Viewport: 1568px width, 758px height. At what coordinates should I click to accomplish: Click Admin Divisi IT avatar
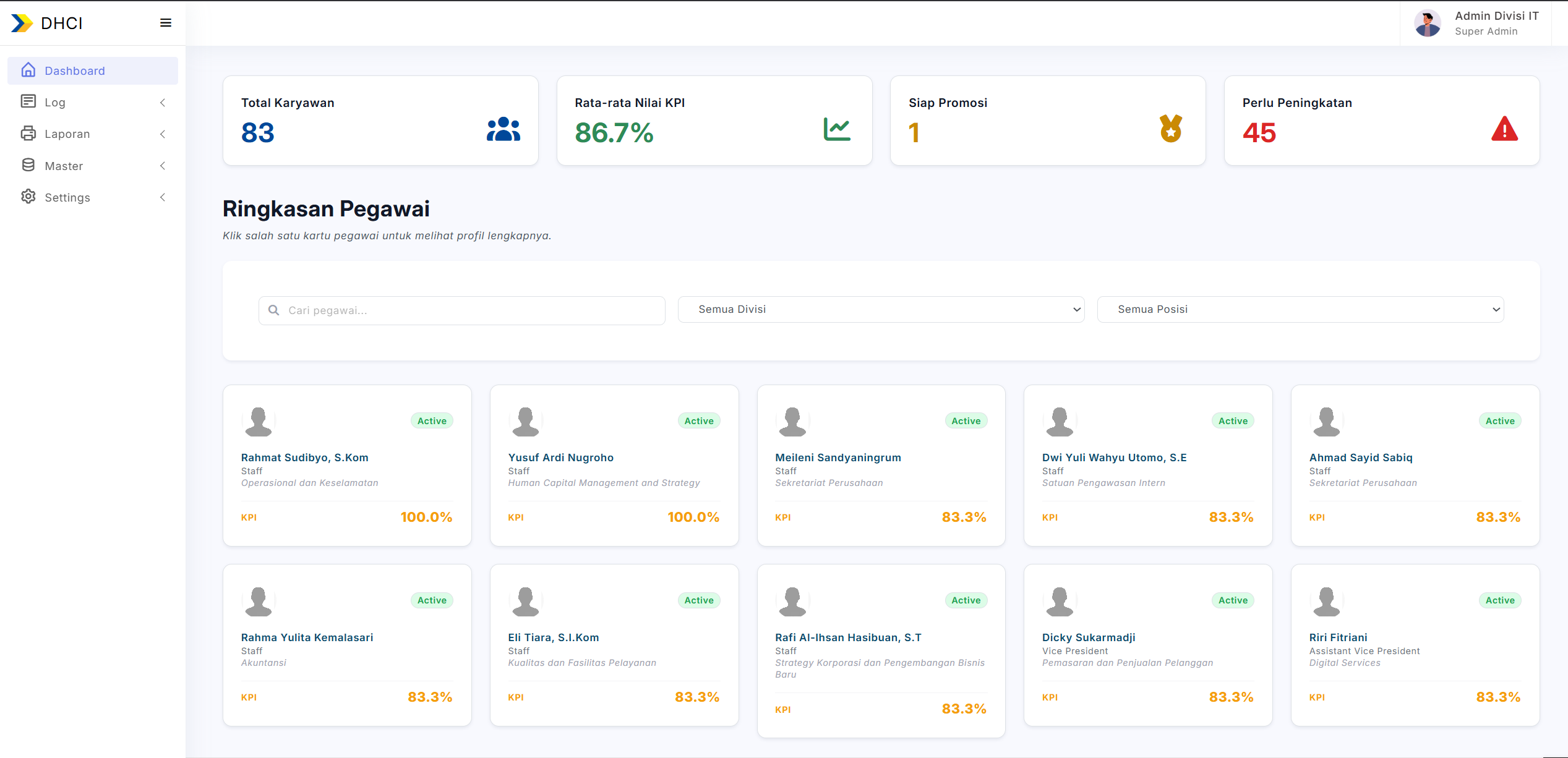(x=1428, y=23)
